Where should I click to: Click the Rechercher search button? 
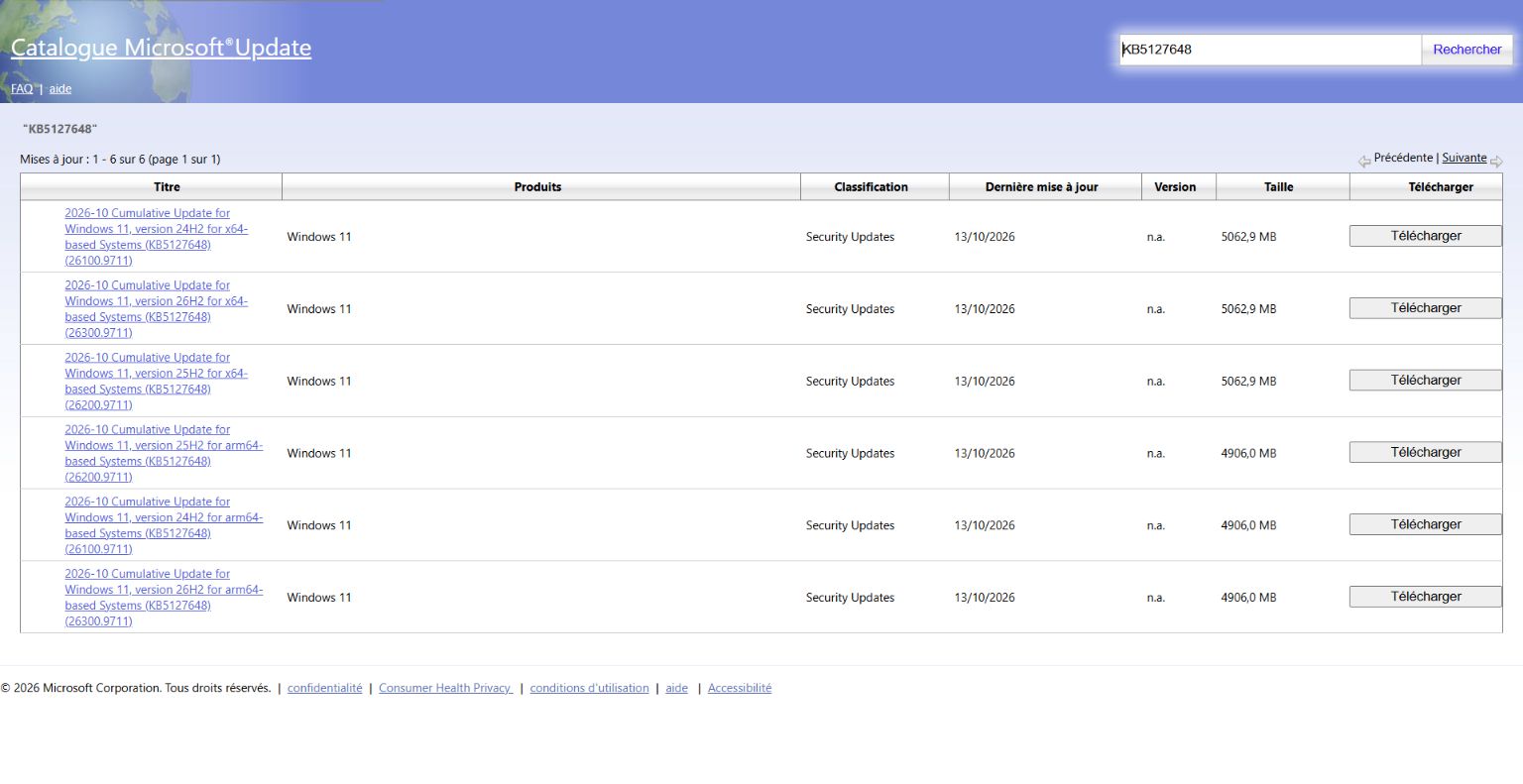1467,50
